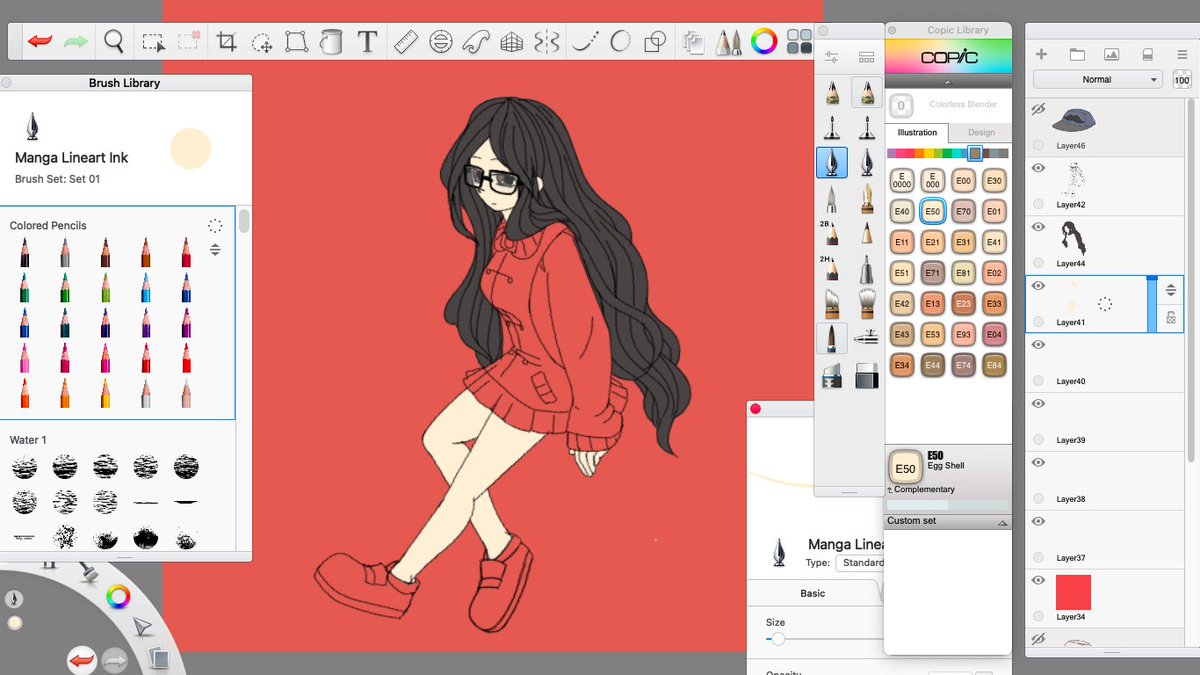Select the Zoom magnifier tool

coord(115,41)
